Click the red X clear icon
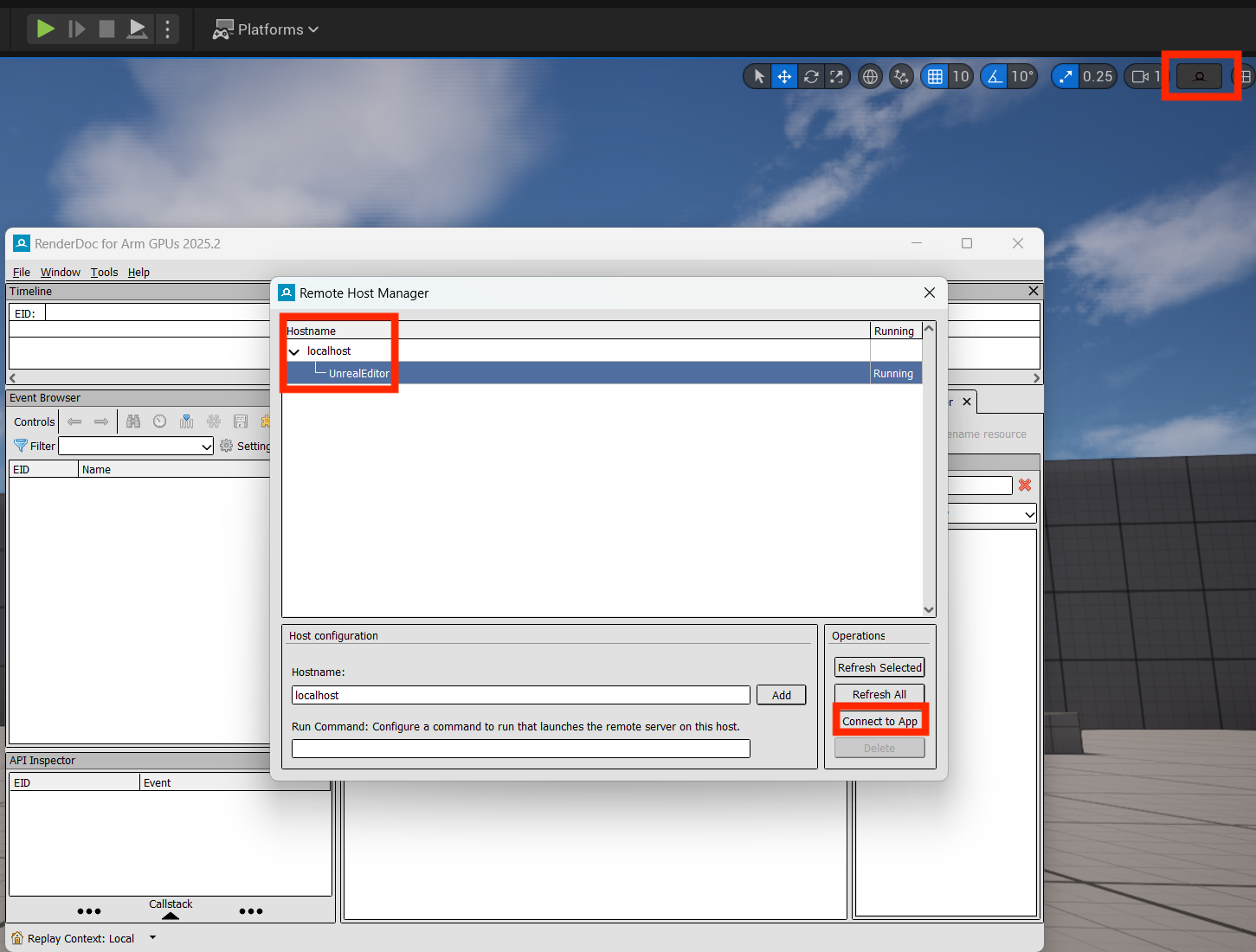This screenshot has height=952, width=1256. tap(1025, 485)
